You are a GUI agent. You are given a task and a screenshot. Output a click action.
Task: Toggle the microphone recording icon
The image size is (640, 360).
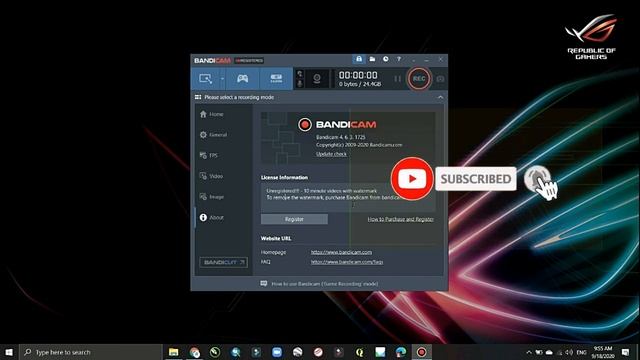tap(300, 83)
